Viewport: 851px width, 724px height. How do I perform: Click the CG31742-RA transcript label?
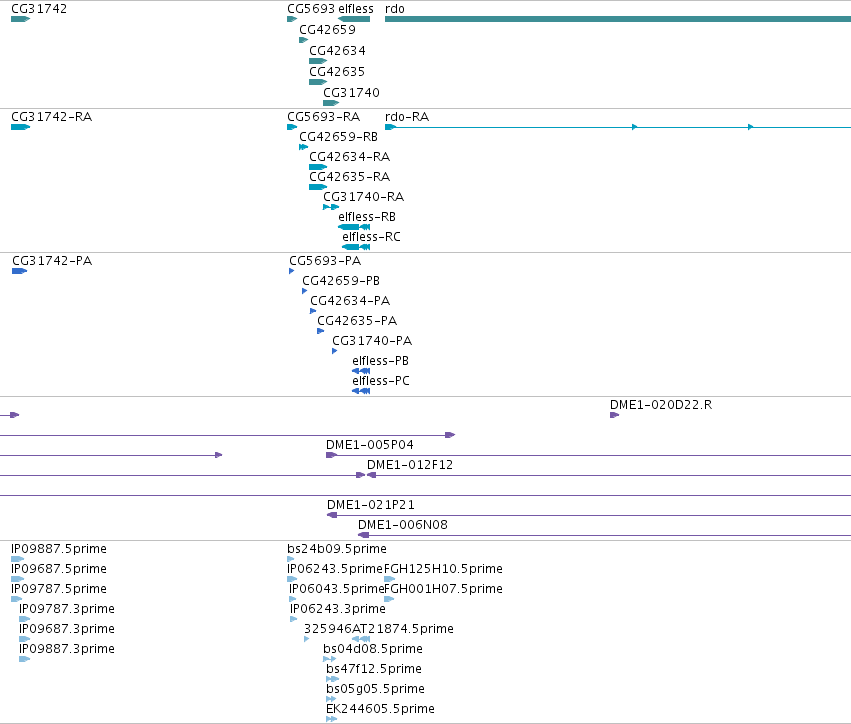[x=52, y=117]
